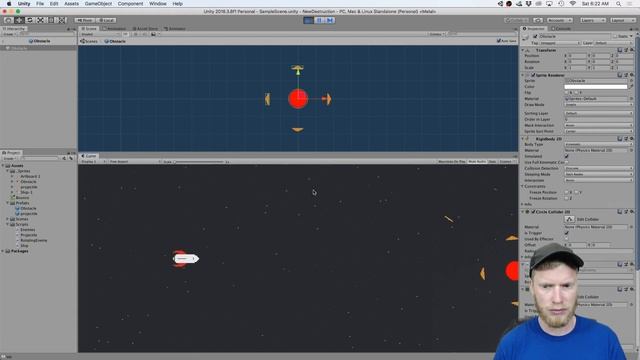Toggle Is Trigger checkbox in Circle Collider
The image size is (640, 360).
(567, 233)
